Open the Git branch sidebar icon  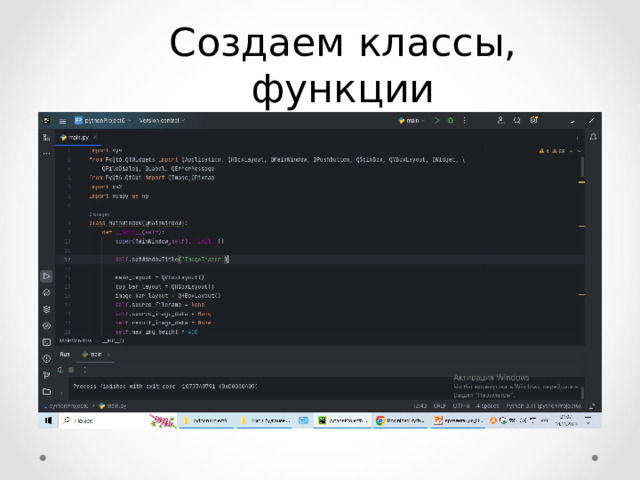(47, 375)
